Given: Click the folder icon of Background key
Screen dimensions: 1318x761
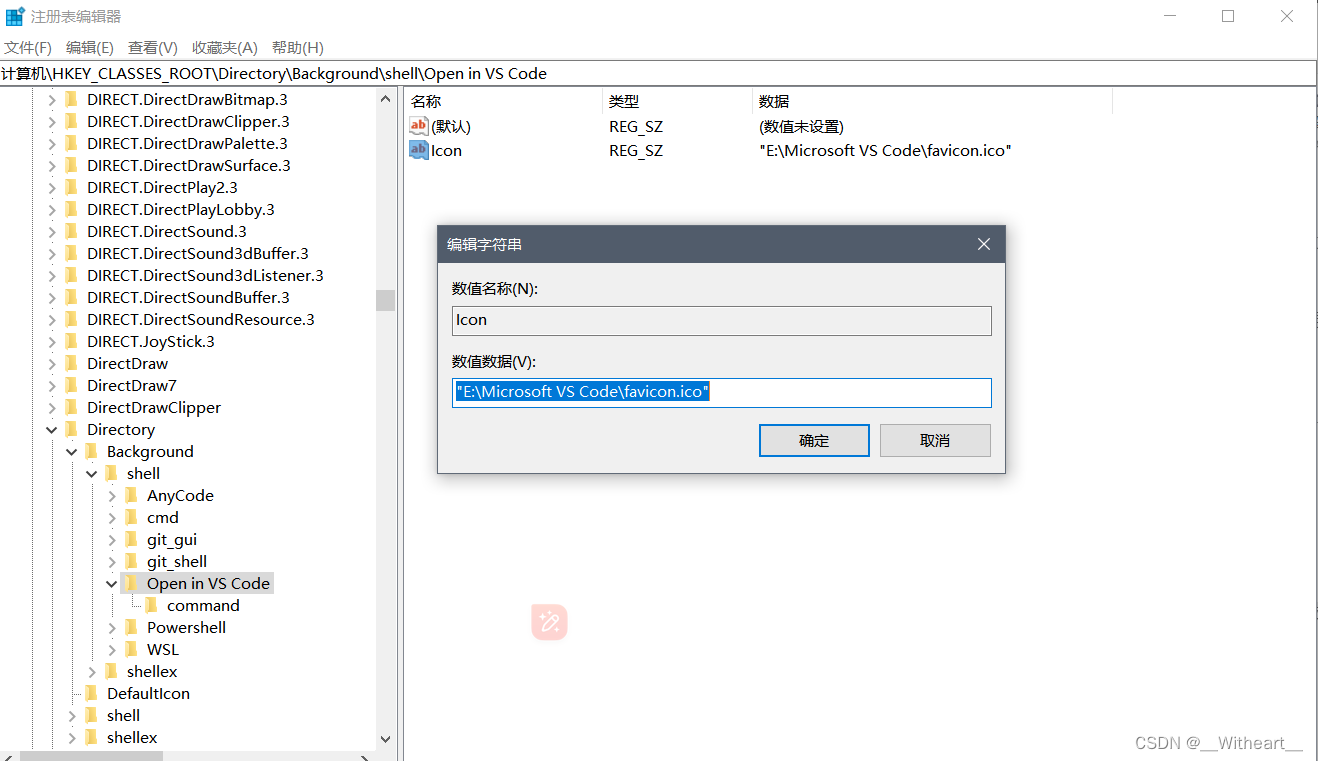Looking at the screenshot, I should [91, 451].
